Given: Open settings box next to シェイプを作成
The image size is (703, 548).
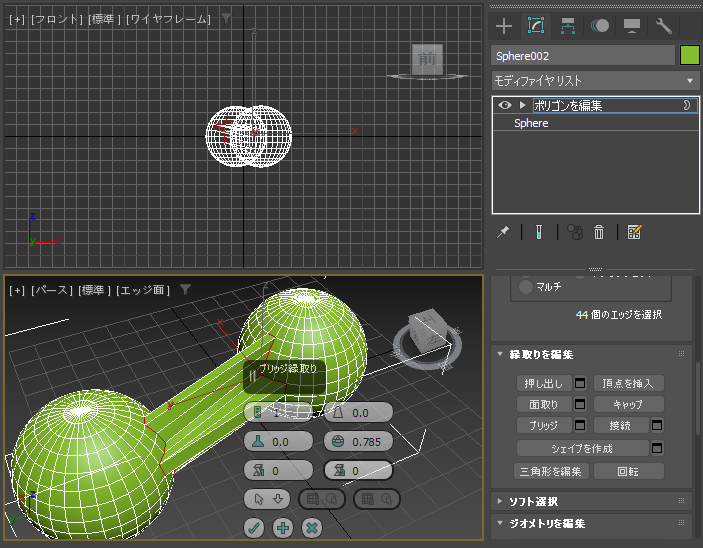Looking at the screenshot, I should 657,448.
